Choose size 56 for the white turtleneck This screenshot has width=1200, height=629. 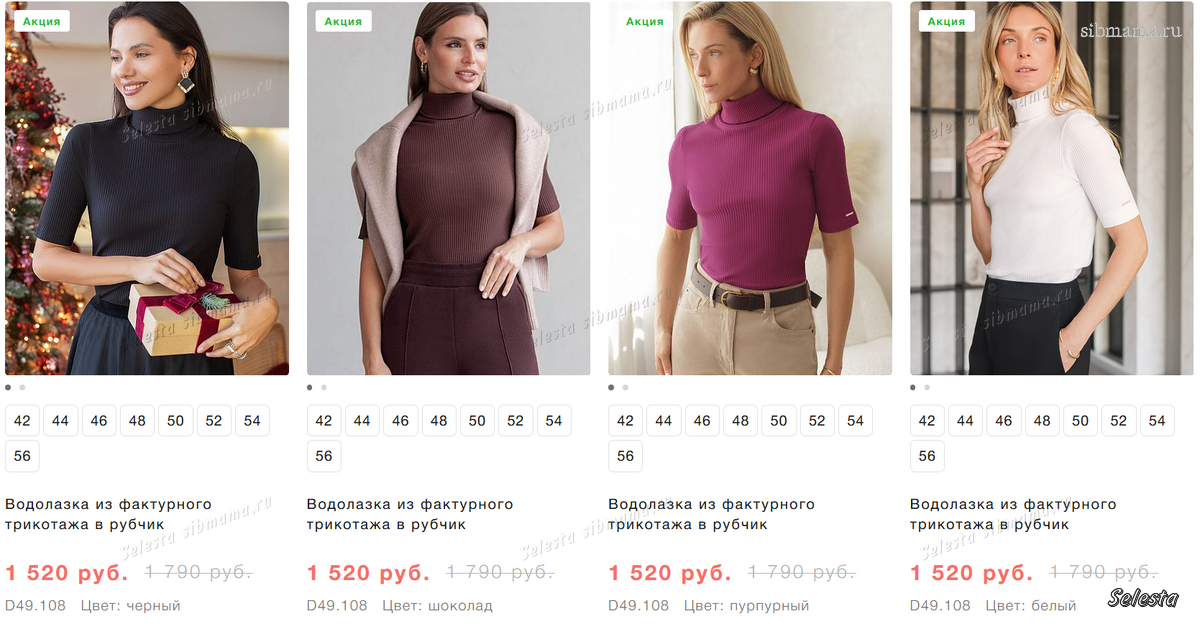click(x=927, y=456)
